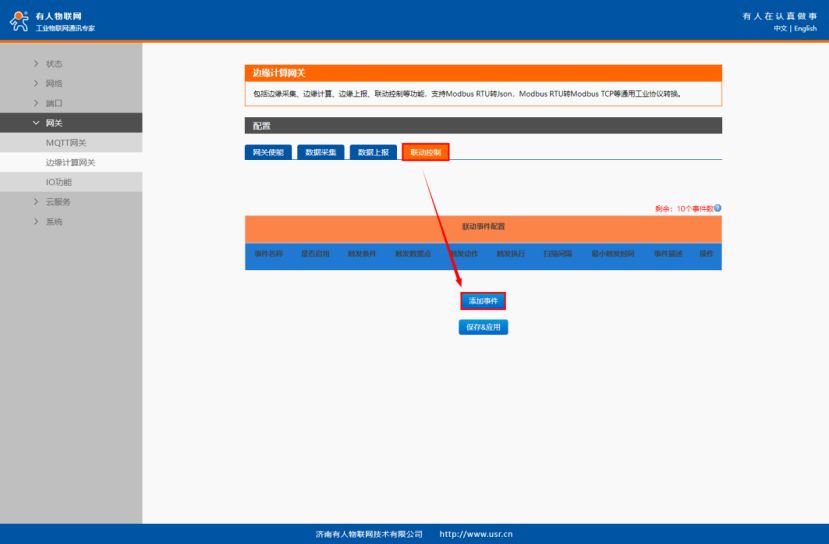Switch language to English
The image size is (829, 544).
pyautogui.click(x=806, y=29)
